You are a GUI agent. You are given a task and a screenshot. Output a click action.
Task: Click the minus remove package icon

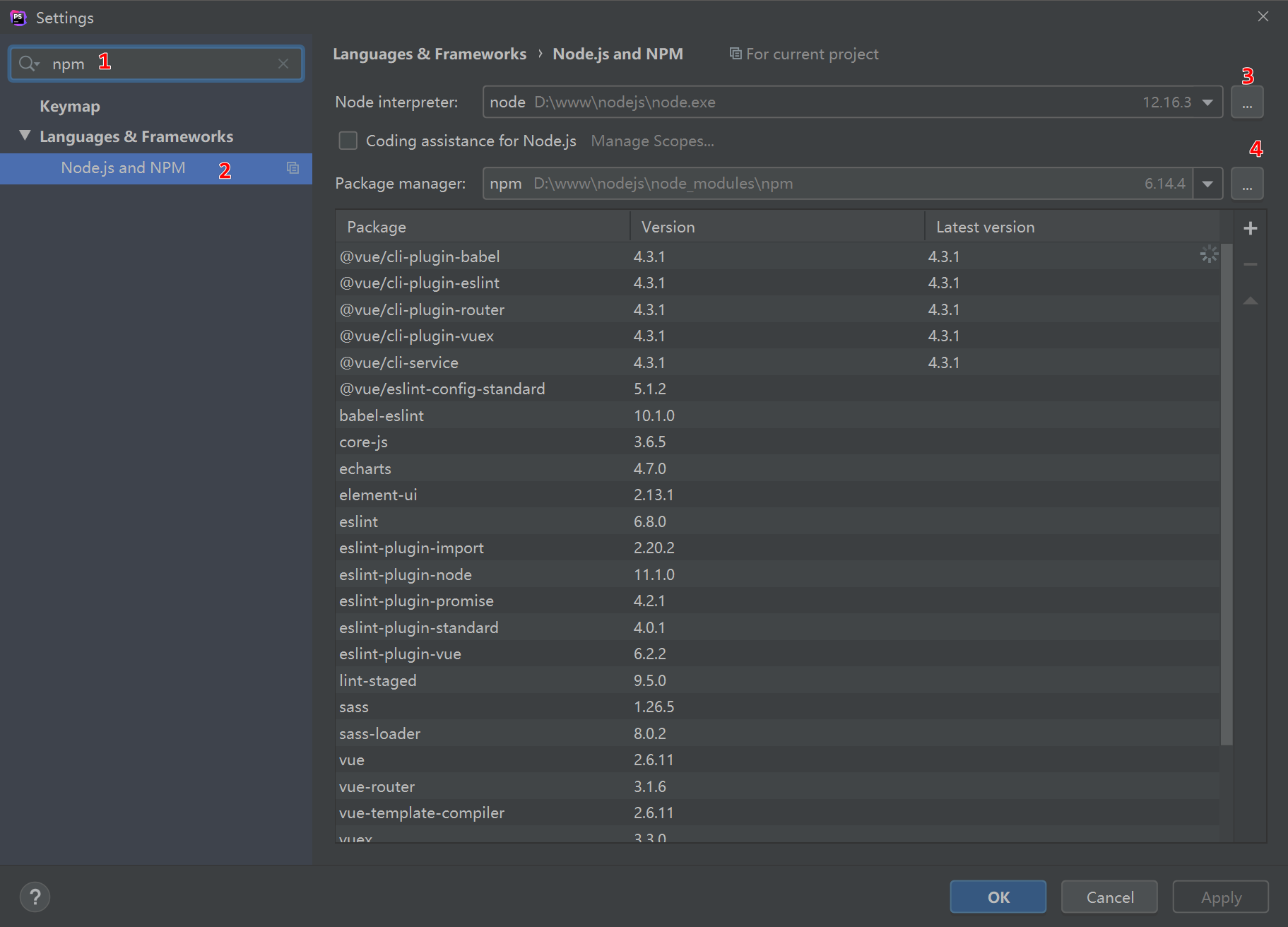[1251, 264]
